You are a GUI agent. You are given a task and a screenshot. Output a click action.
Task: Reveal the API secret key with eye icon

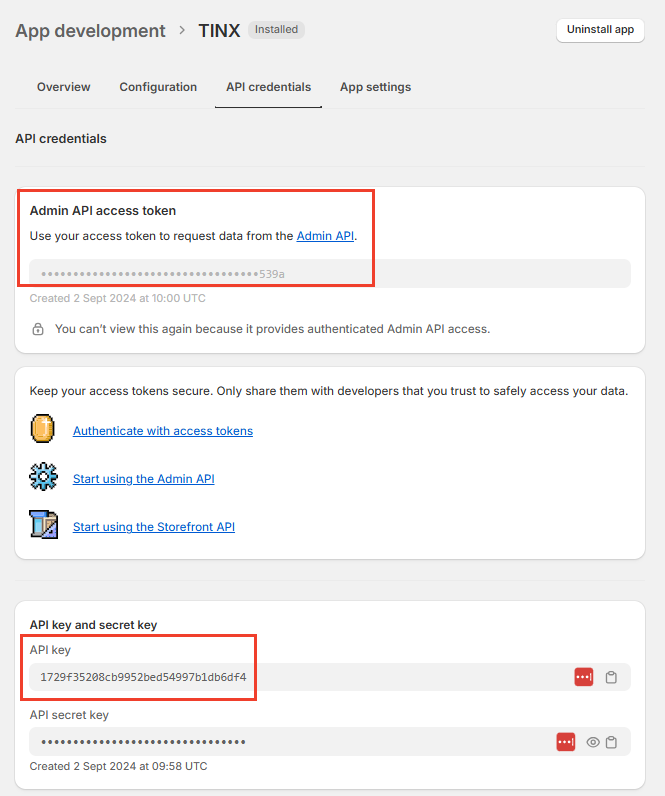pos(593,742)
